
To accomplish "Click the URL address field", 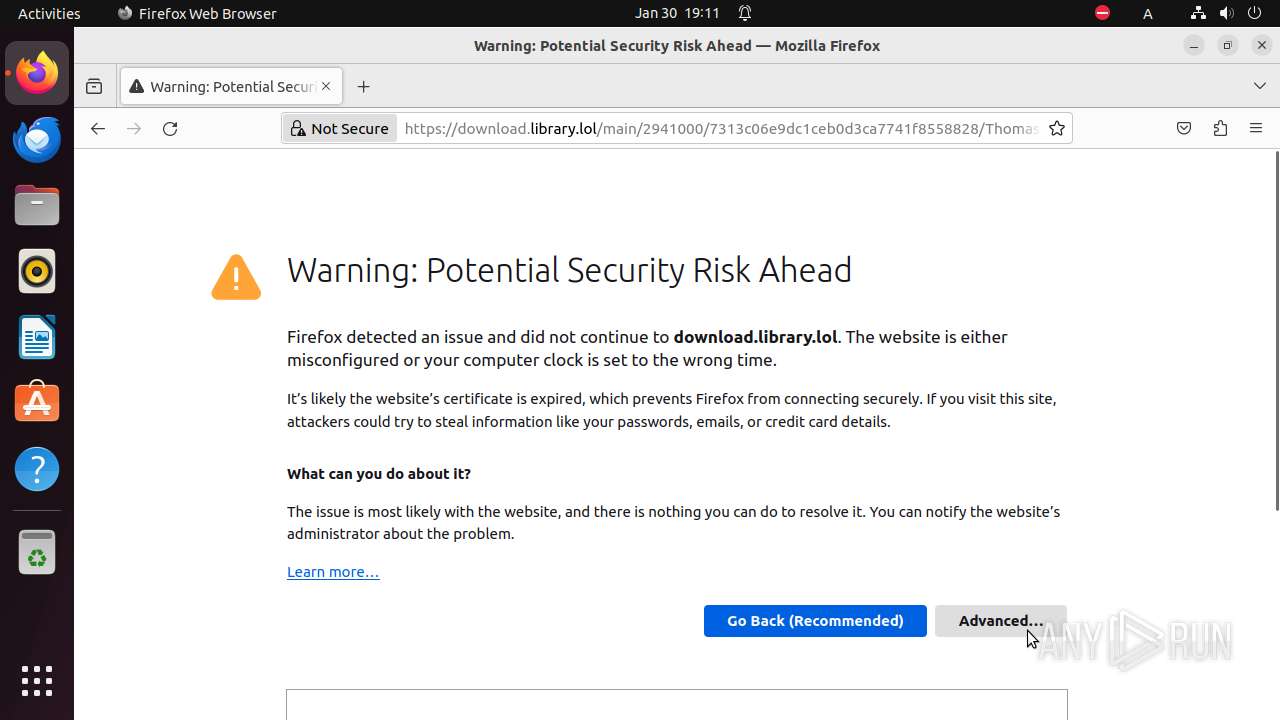I will (720, 129).
